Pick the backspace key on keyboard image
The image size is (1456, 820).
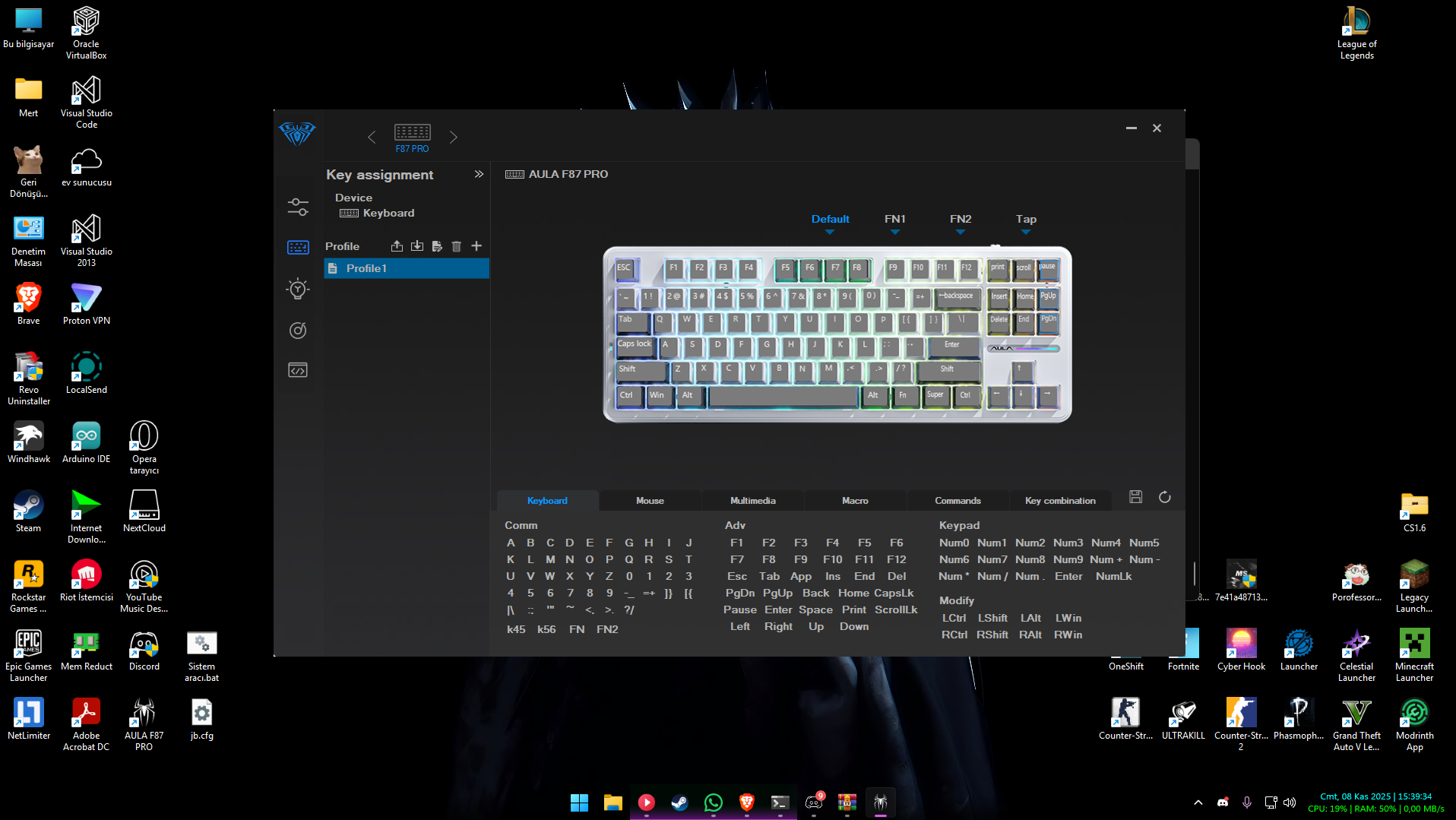tap(957, 298)
